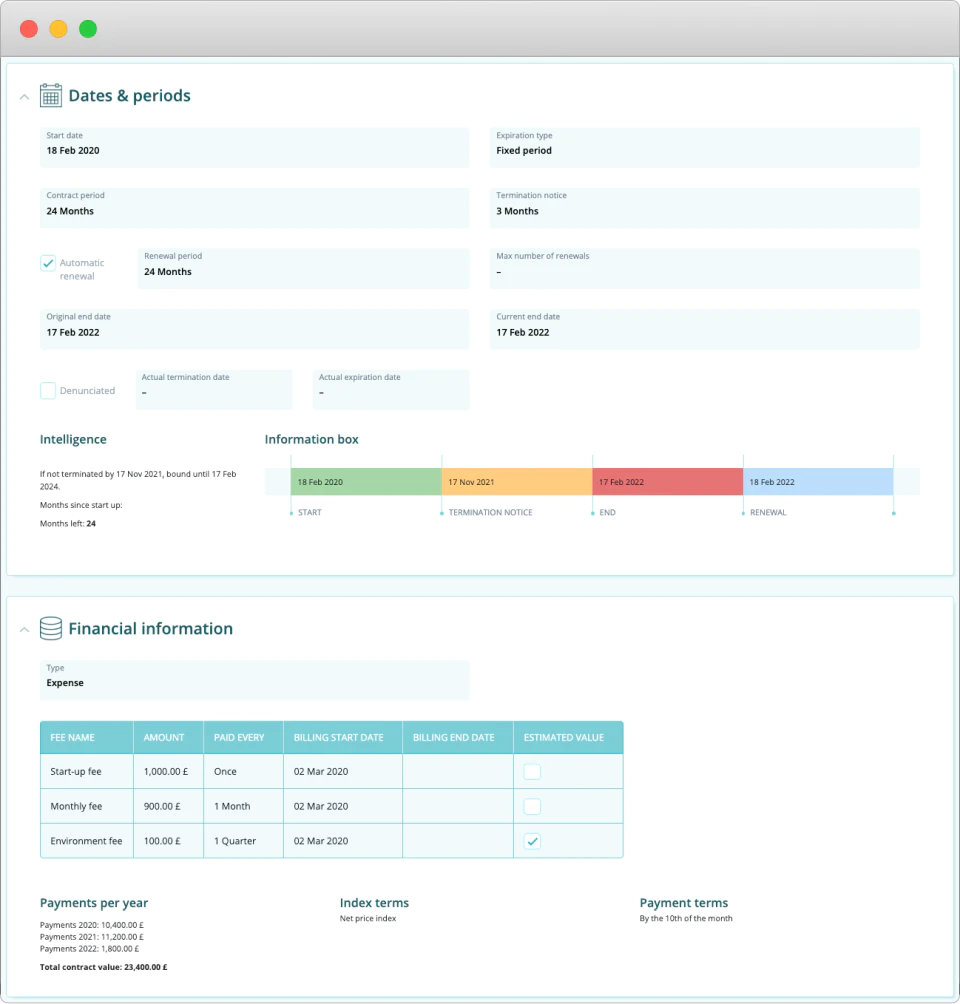Click the calendar icon beside Dates & periods

(x=51, y=95)
